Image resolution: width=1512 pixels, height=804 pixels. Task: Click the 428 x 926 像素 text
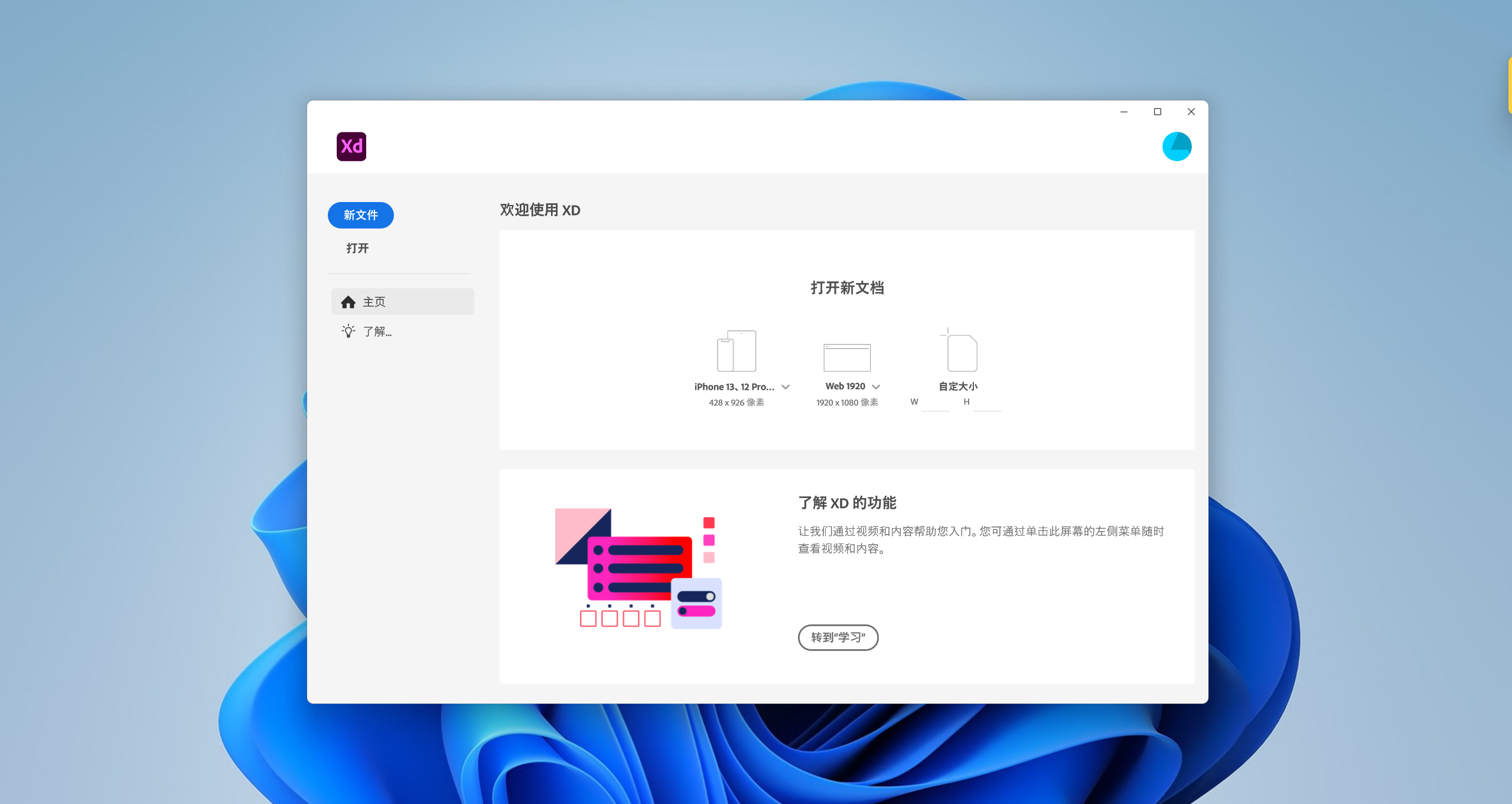click(x=737, y=402)
